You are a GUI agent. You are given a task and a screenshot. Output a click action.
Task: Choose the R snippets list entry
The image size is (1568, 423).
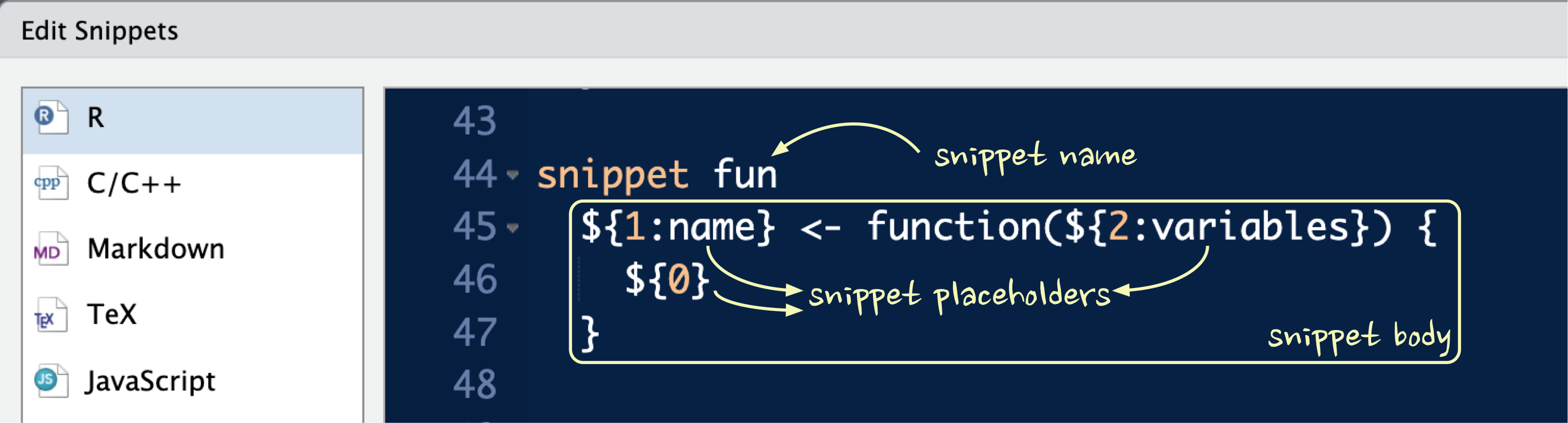pos(193,120)
